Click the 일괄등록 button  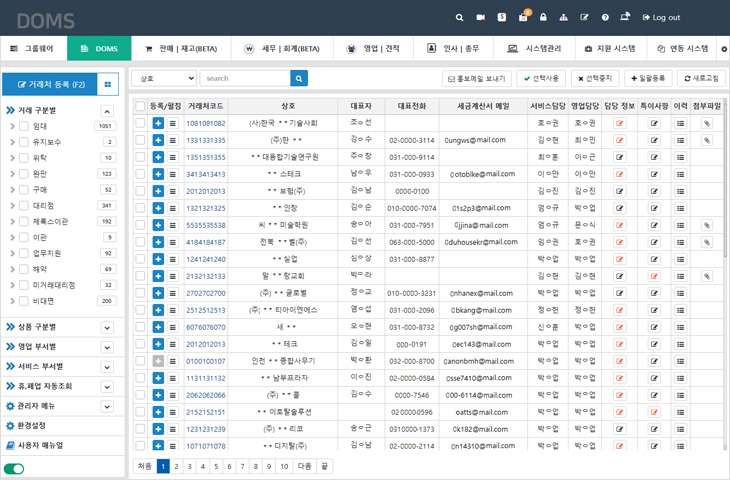tap(648, 79)
